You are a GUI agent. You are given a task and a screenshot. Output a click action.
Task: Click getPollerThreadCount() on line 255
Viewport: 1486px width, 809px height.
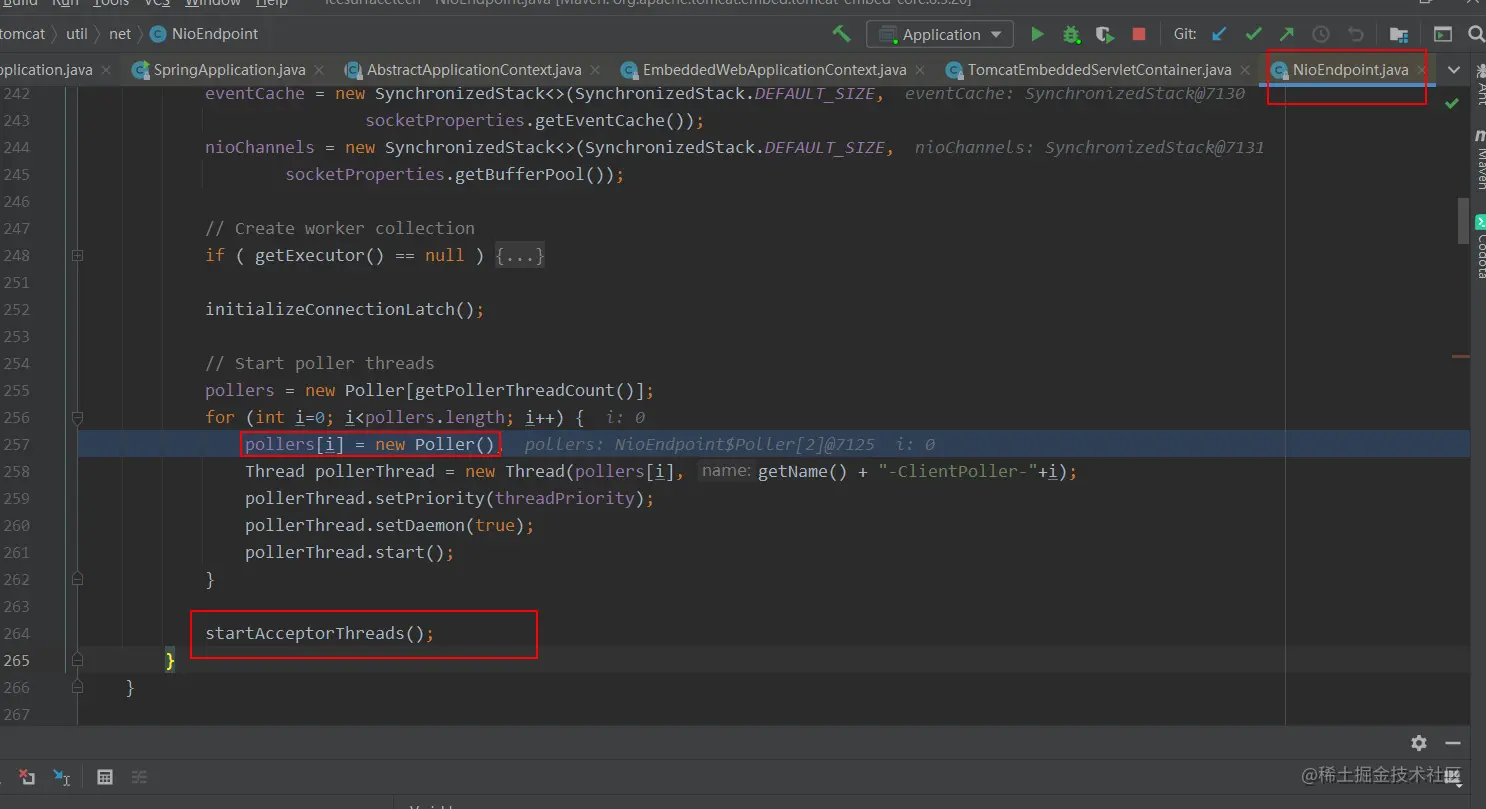(524, 390)
